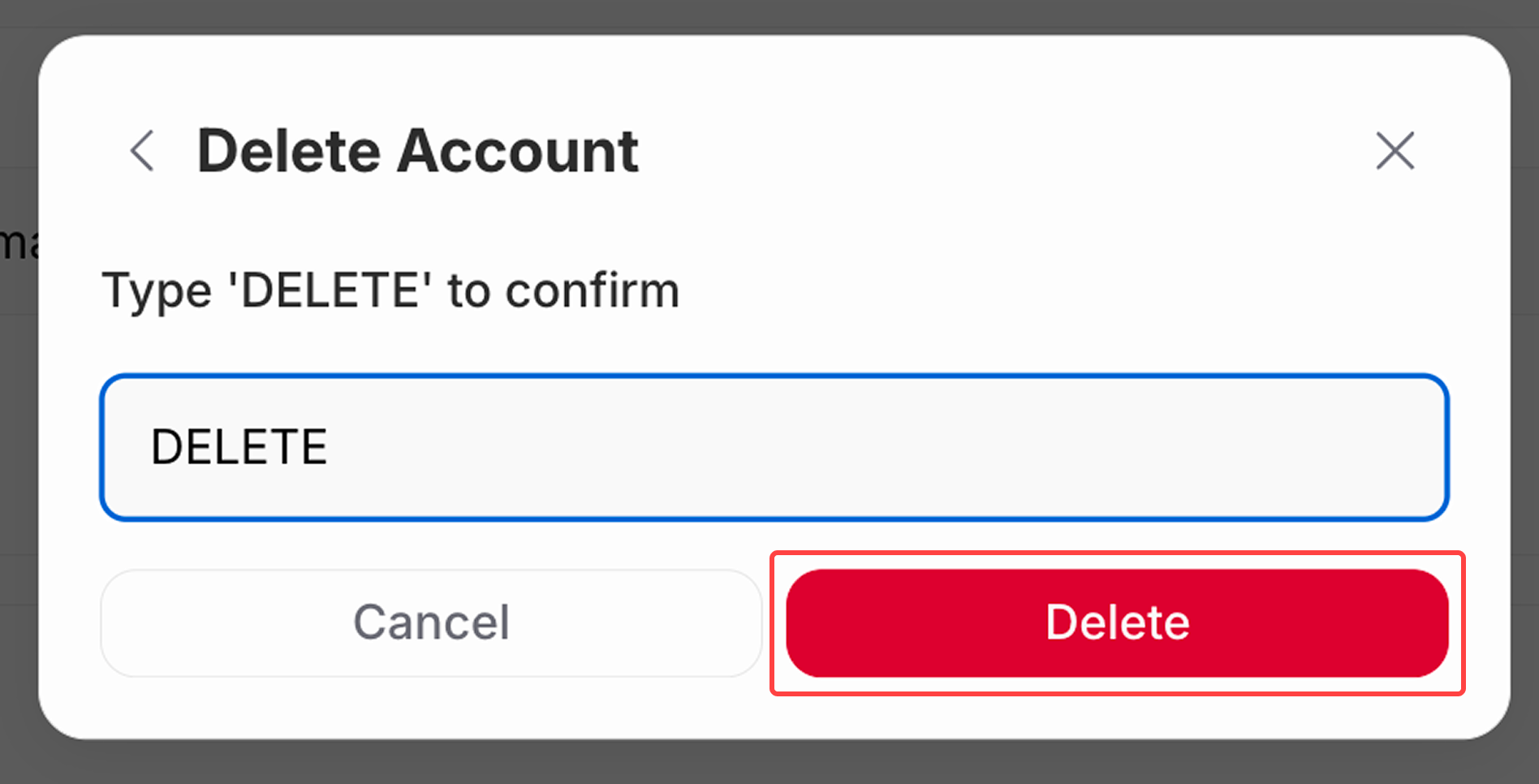Select the typed DELETE text
Screen dimensions: 1539x784
pyautogui.click(x=239, y=445)
